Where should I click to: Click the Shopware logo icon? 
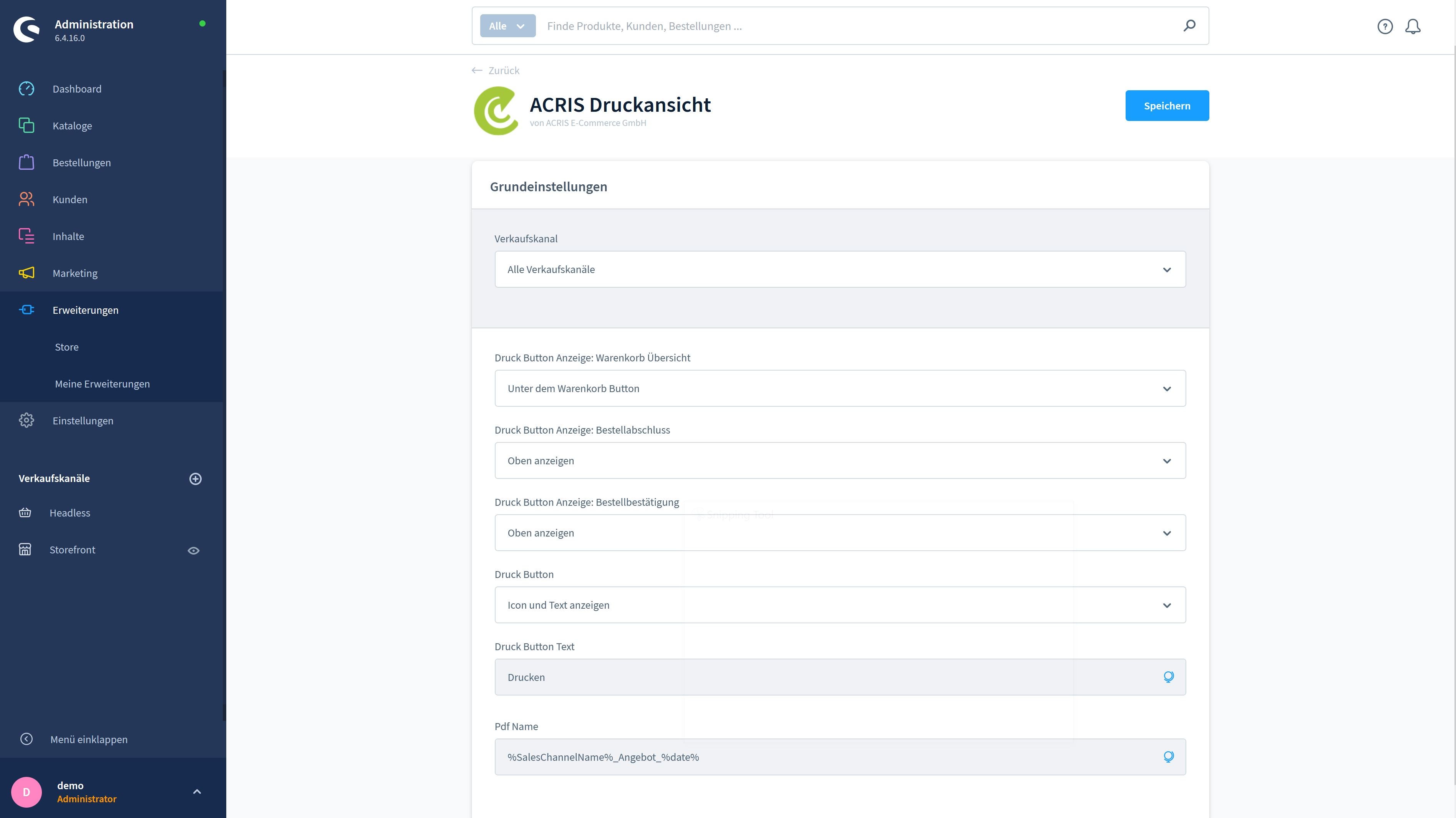point(27,29)
